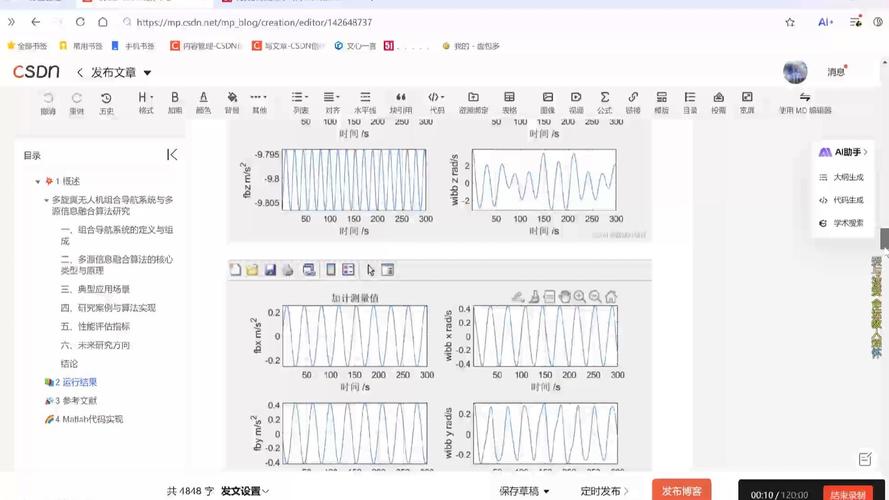Click the resource binding (资源绑定) icon
Screen dimensions: 889x500
tap(473, 103)
